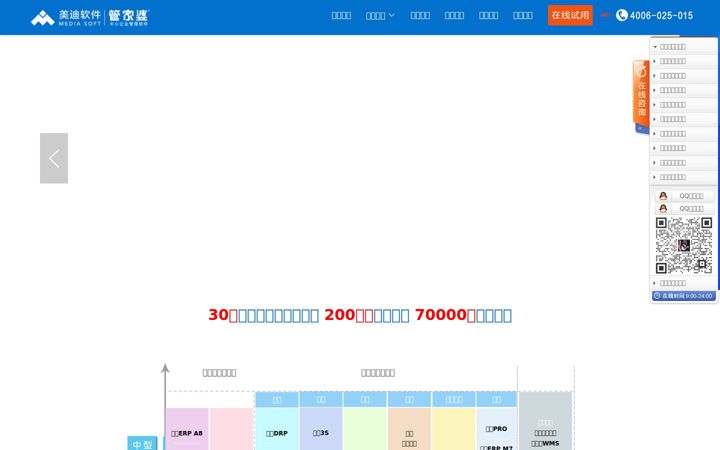Open the ERP M7 product entry
Viewport: 720px width, 450px height.
[x=496, y=447]
